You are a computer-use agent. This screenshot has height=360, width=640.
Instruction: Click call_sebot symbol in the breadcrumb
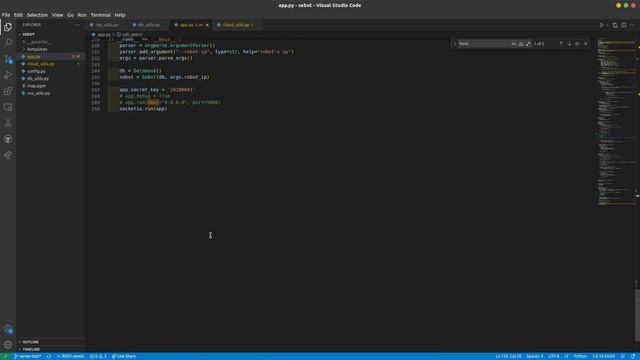(x=132, y=35)
